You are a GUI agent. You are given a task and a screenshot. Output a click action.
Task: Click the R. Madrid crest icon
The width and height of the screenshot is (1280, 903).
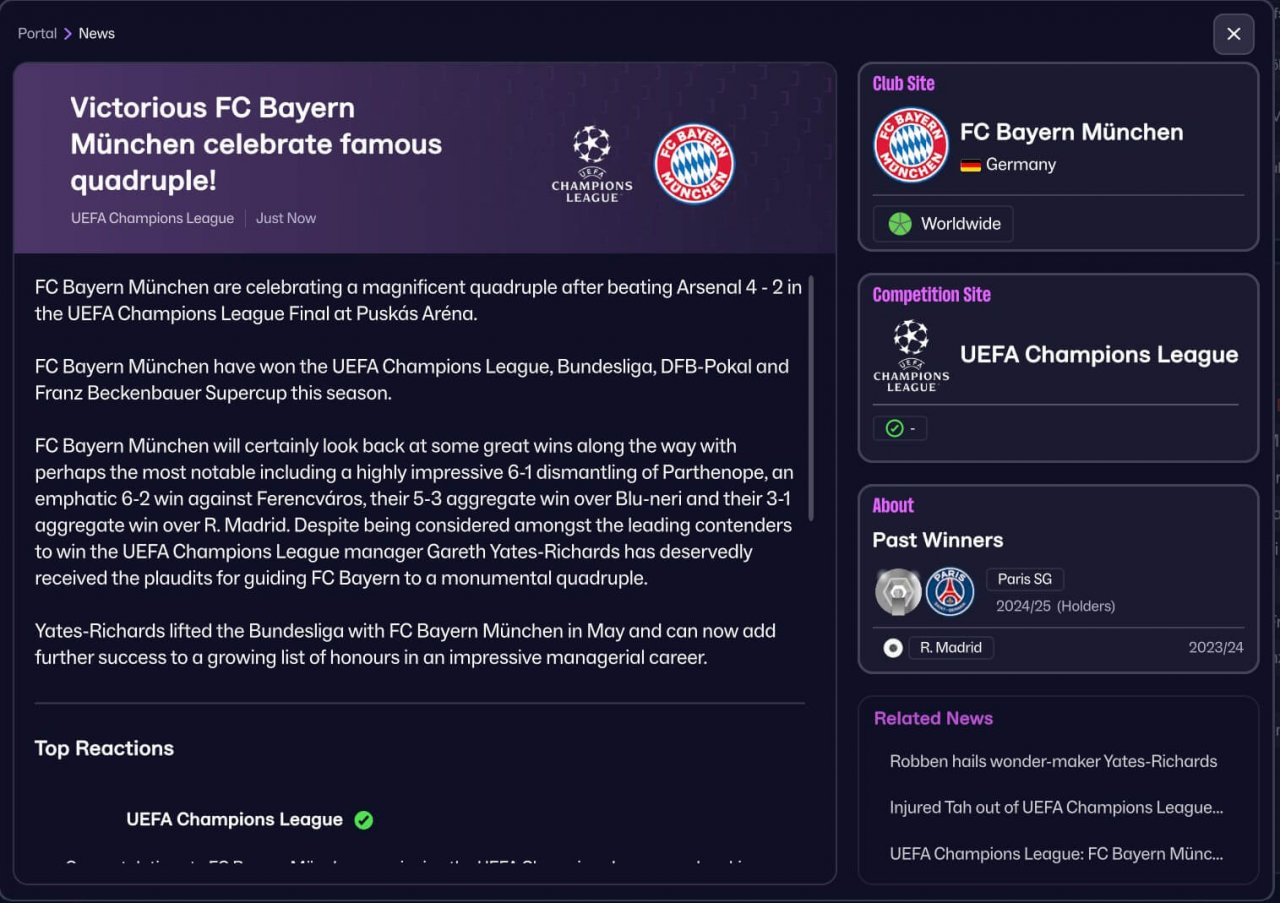point(893,648)
